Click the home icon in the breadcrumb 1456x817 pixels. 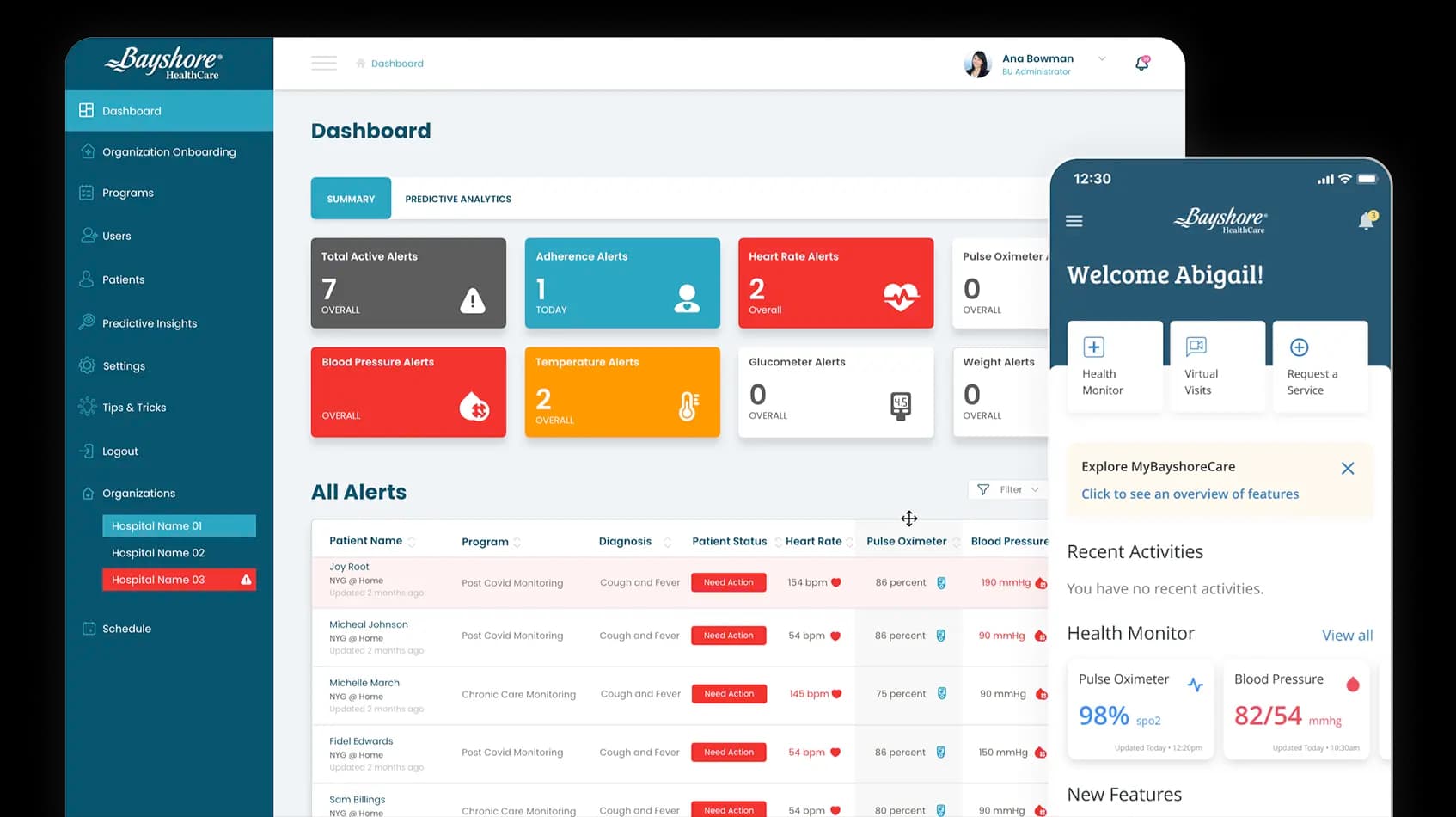tap(361, 64)
